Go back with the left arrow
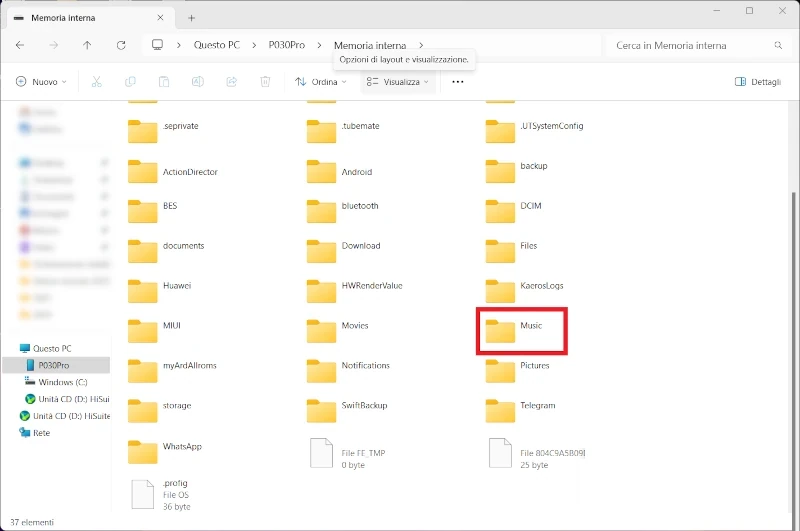 [x=20, y=45]
